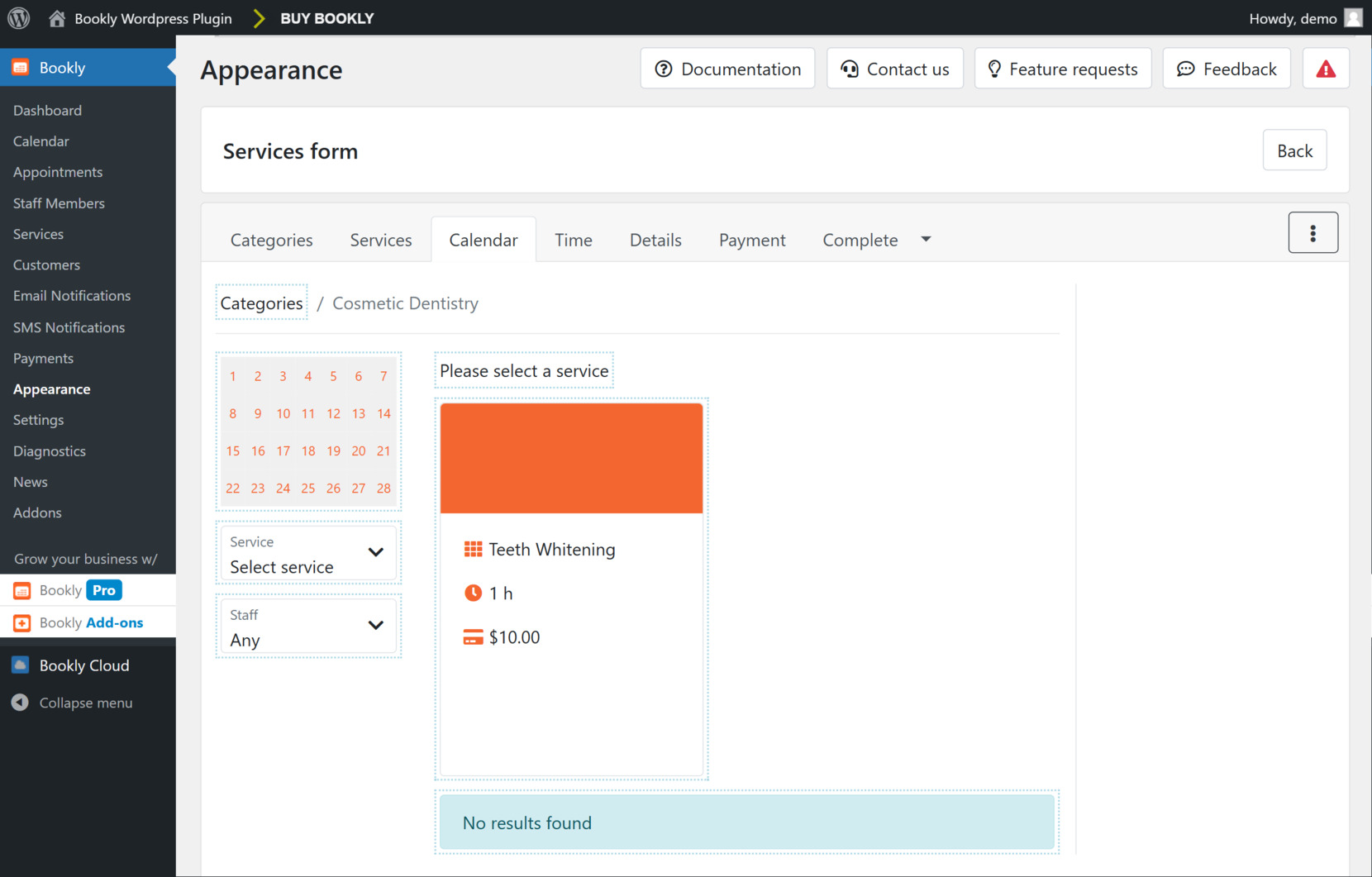Click the Bookly Add-ons plus icon

pos(21,622)
